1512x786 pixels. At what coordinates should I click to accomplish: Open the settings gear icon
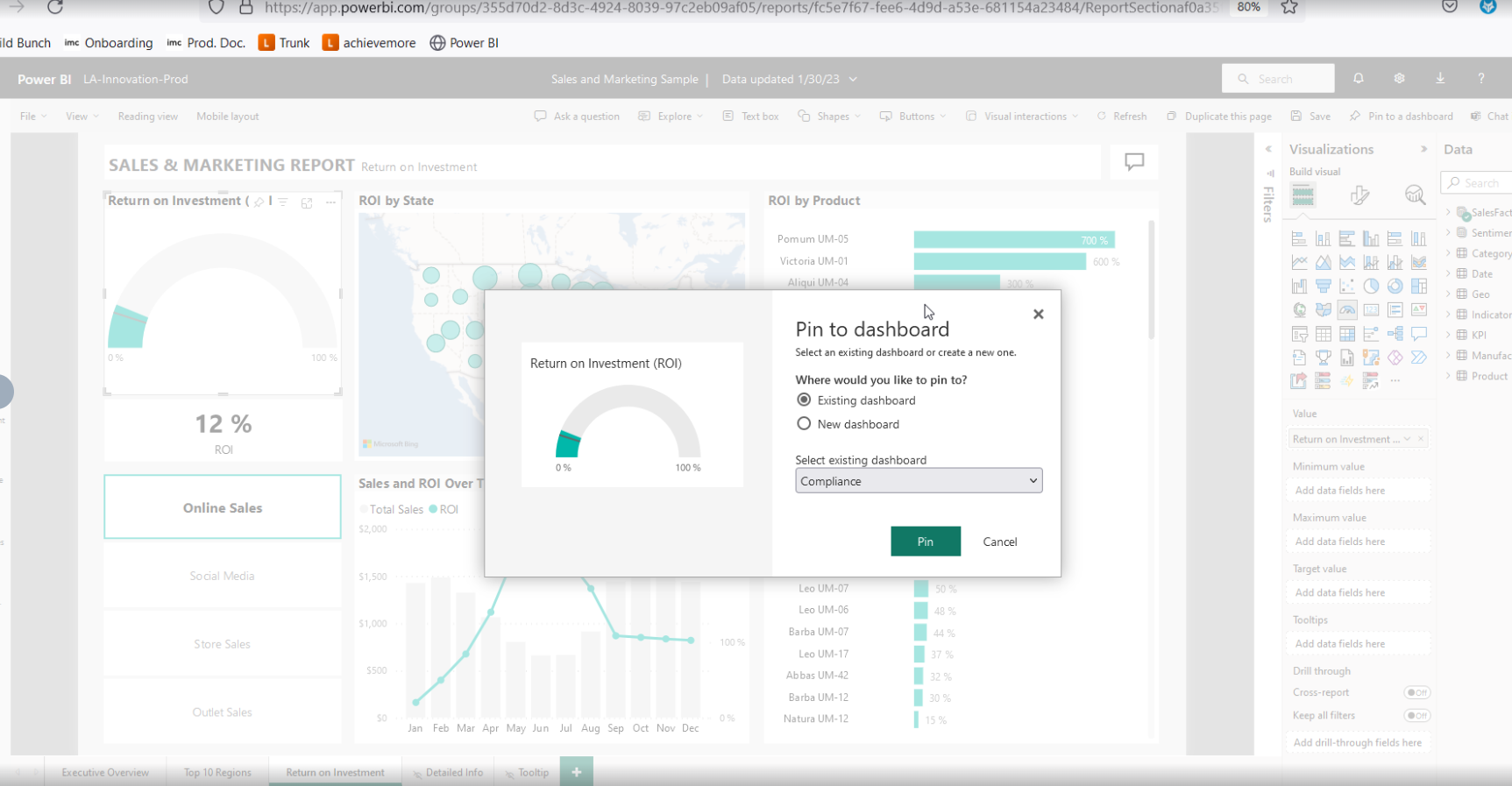click(x=1399, y=79)
